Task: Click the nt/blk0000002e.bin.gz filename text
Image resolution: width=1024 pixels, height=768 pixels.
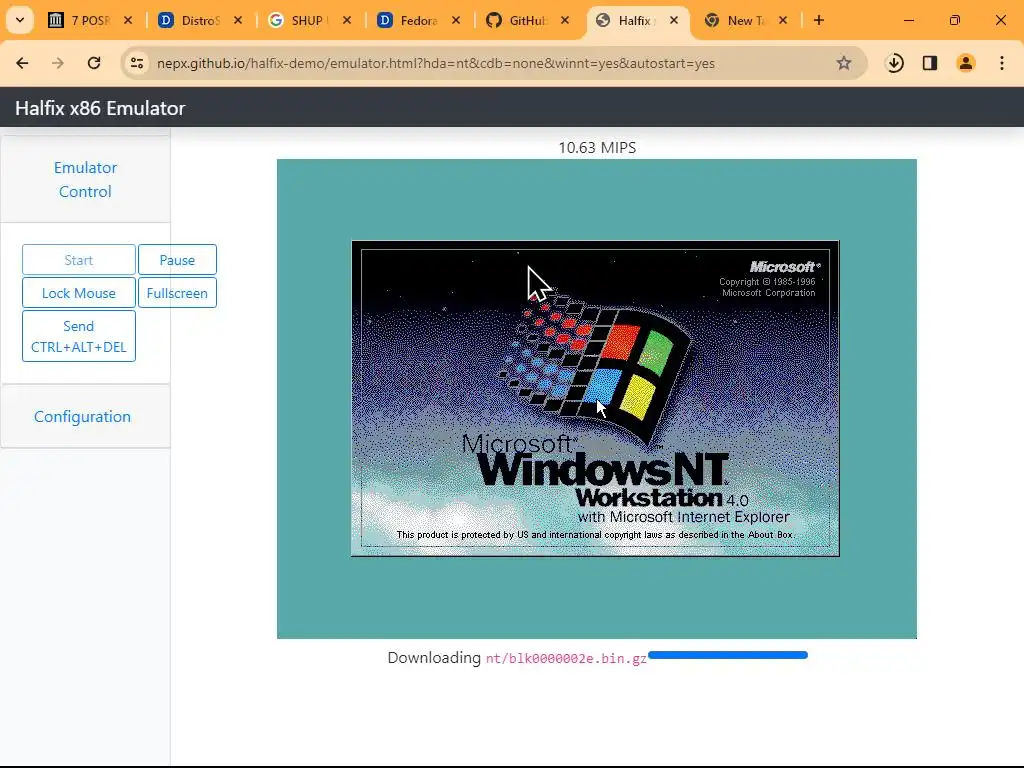Action: pos(566,658)
